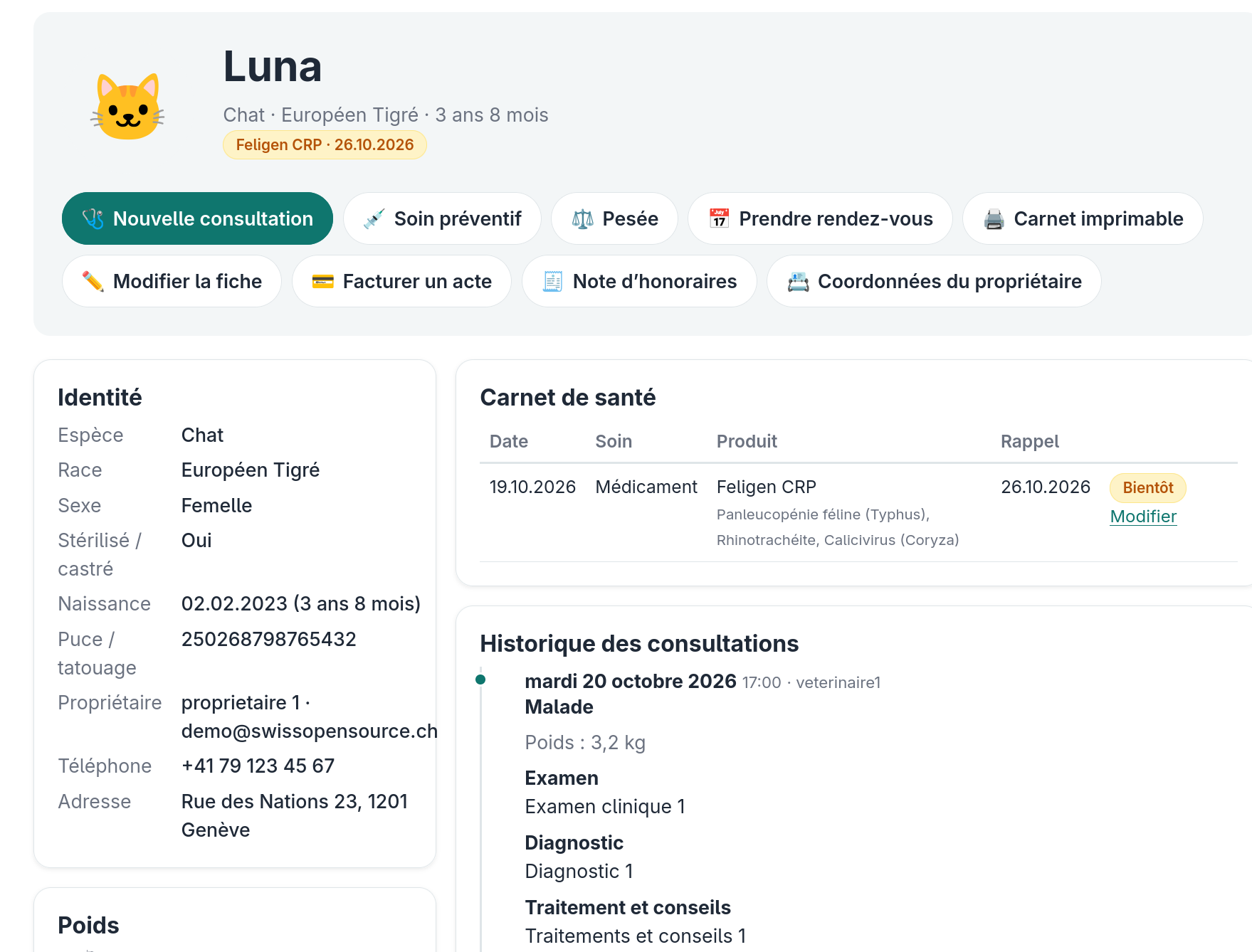This screenshot has width=1252, height=952.
Task: Click the chip number 250268798765432
Action: click(269, 640)
